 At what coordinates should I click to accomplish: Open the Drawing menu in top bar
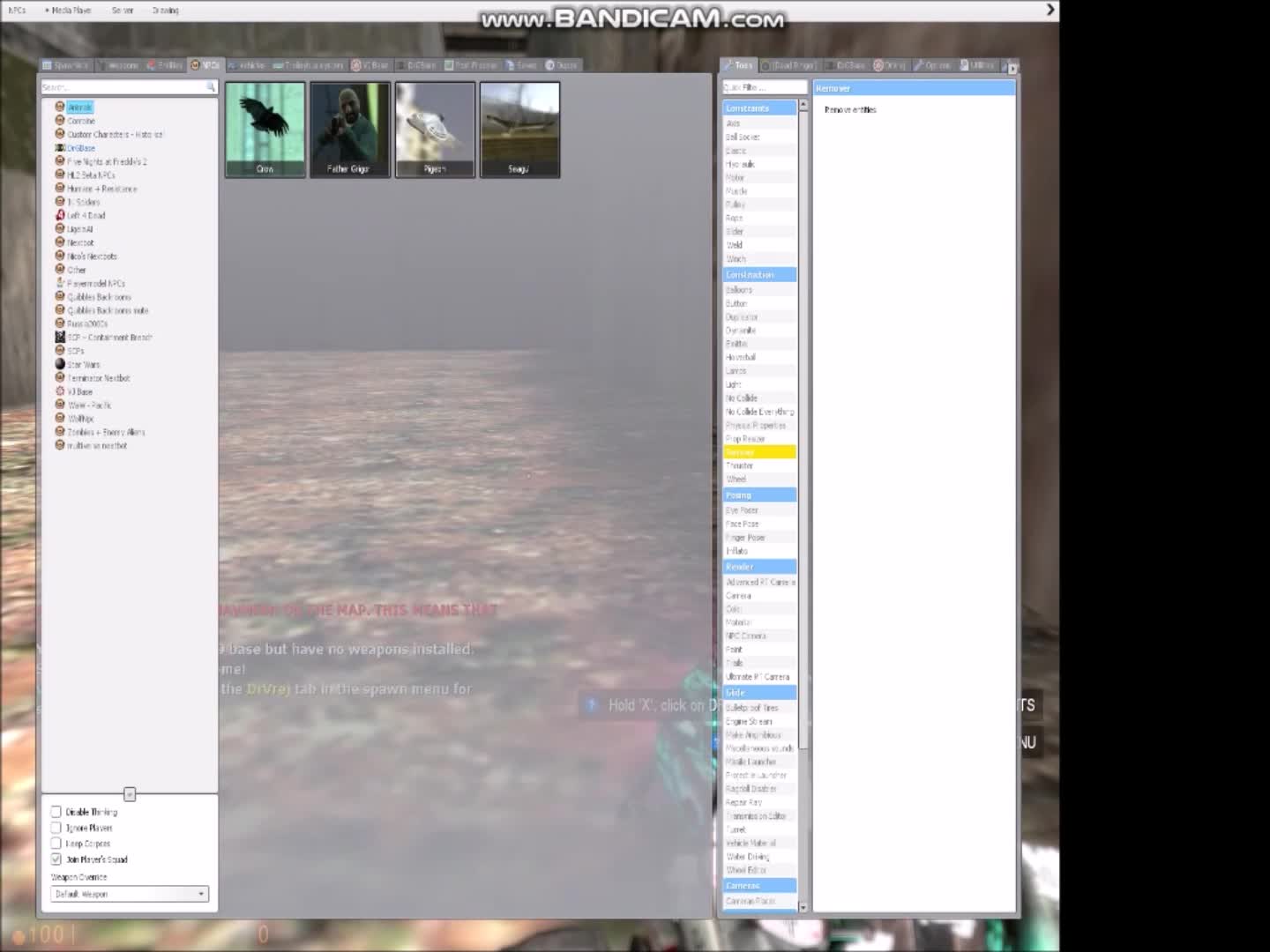click(x=165, y=11)
